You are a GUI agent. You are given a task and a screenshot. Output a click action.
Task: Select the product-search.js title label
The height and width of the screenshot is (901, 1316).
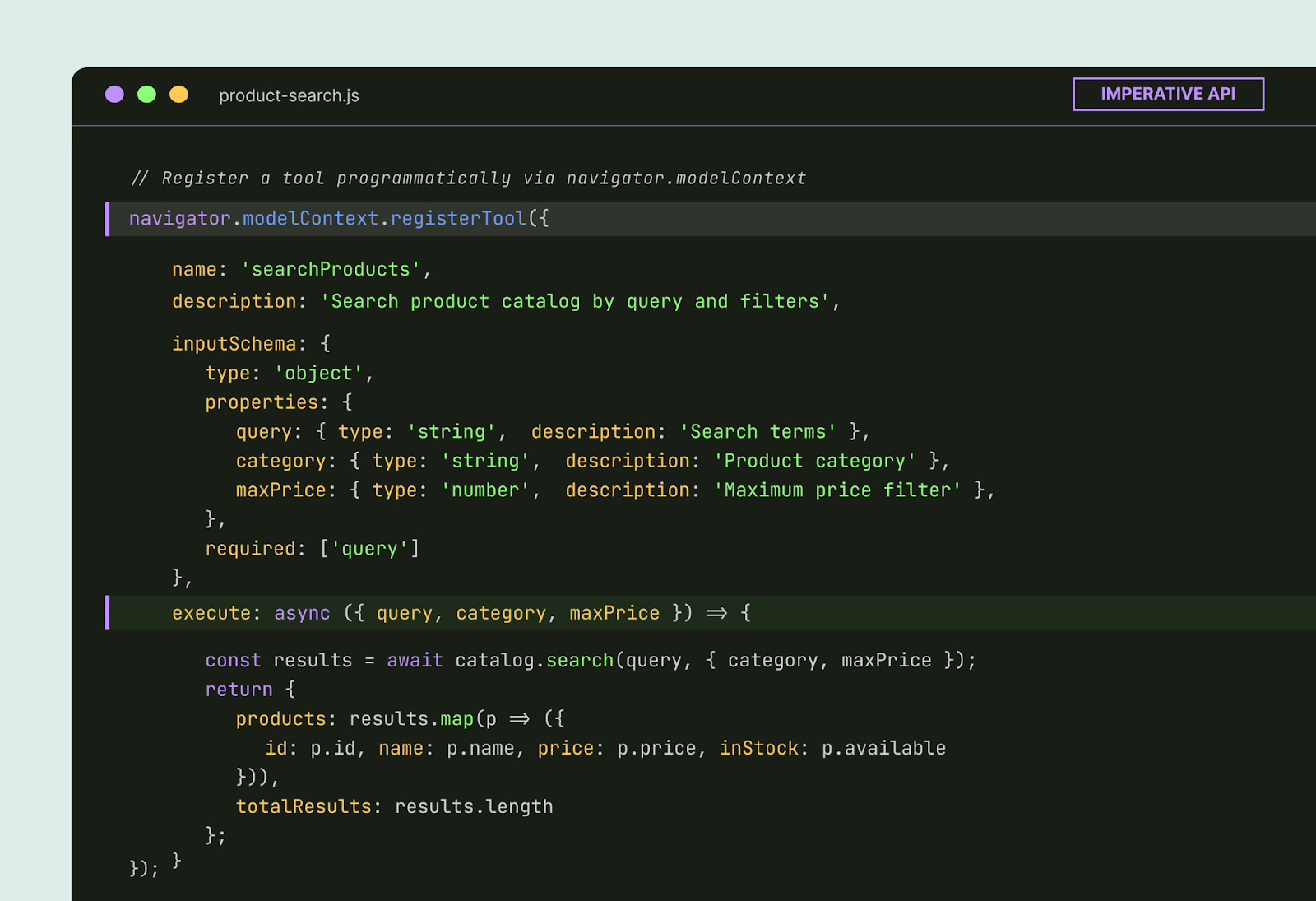[288, 95]
